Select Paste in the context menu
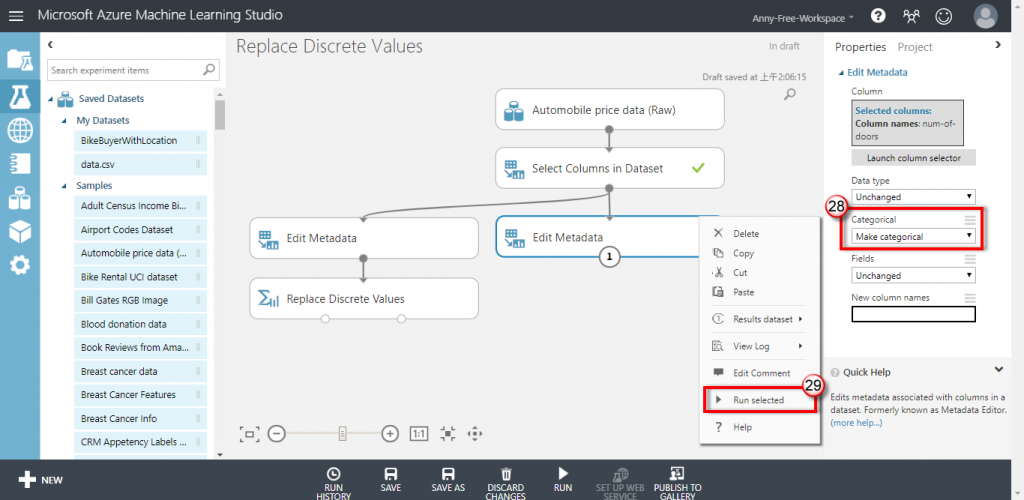Viewport: 1024px width, 500px height. click(x=743, y=292)
